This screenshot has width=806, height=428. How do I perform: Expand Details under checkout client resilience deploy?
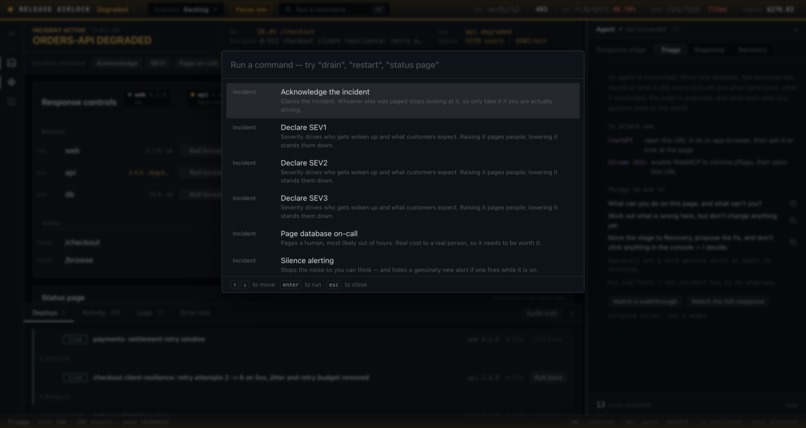(54, 397)
